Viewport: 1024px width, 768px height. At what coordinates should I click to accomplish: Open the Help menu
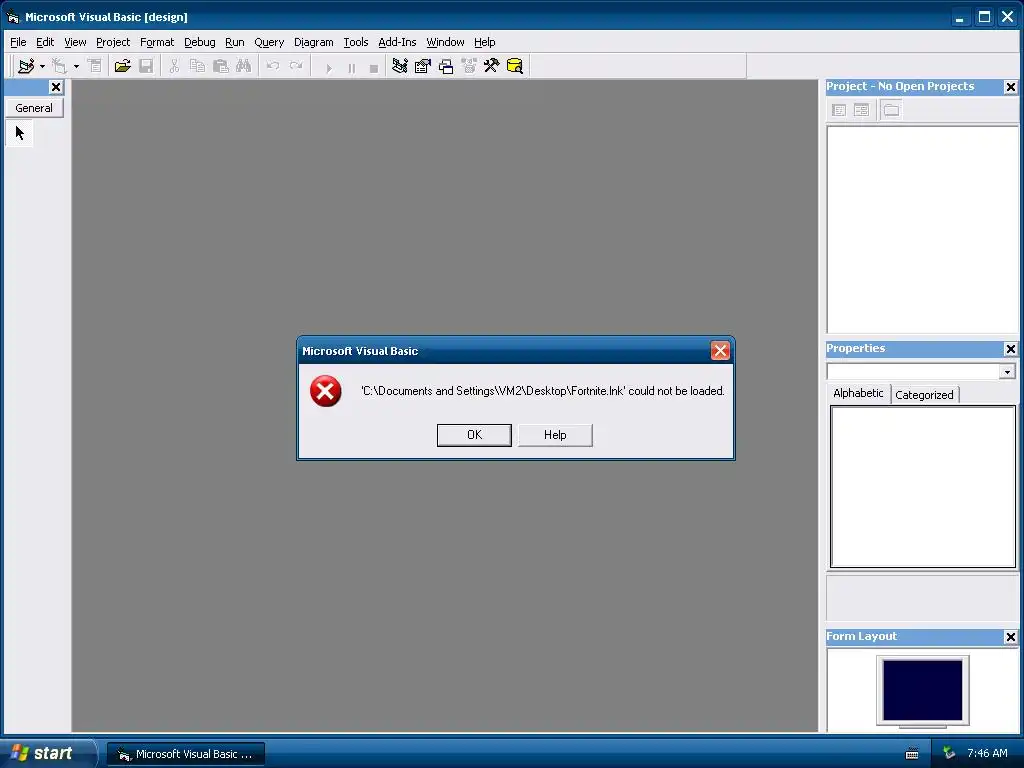(485, 42)
